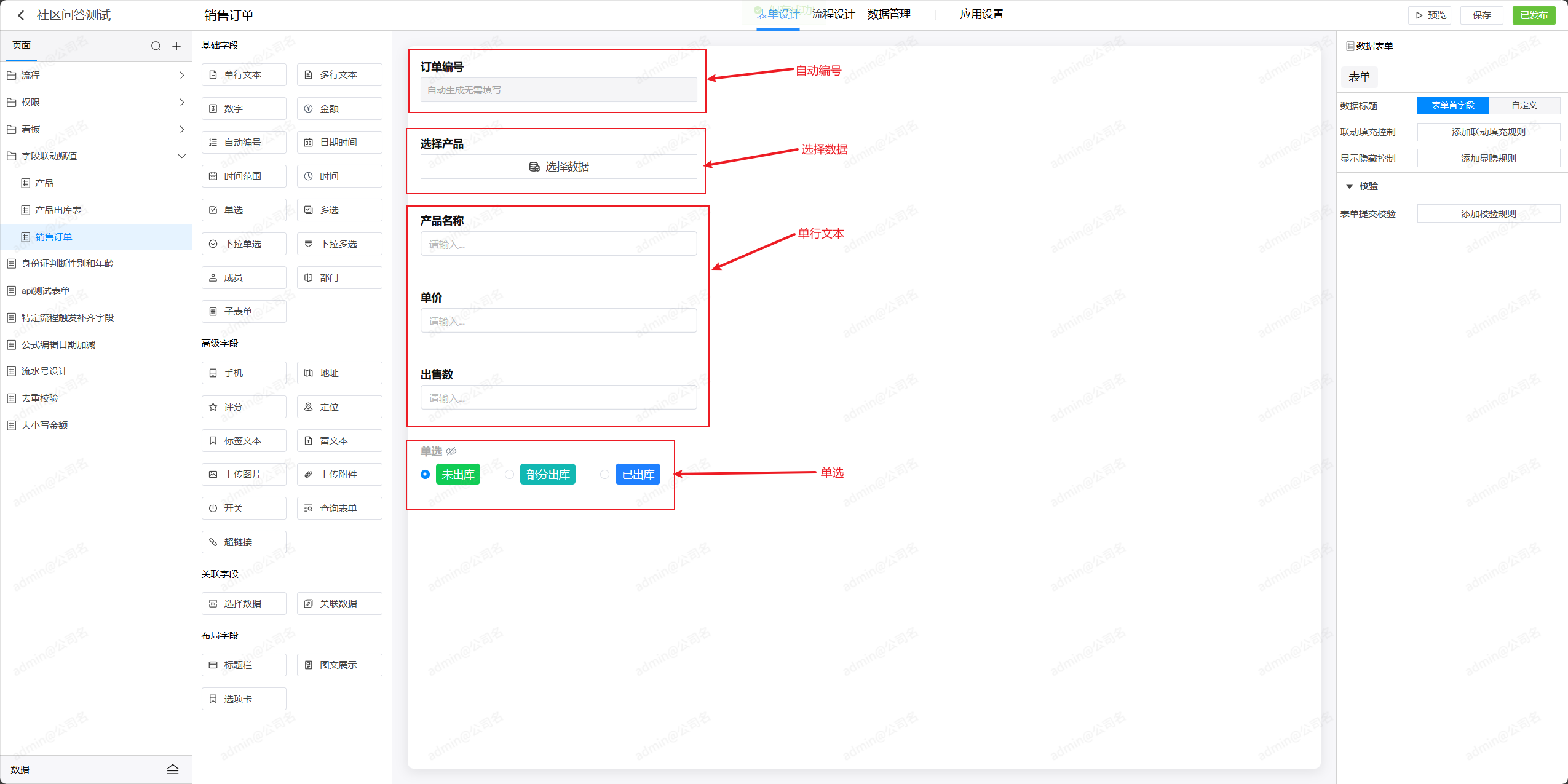Image resolution: width=1568 pixels, height=784 pixels.
Task: Click the 评分 star field icon
Action: (x=213, y=407)
